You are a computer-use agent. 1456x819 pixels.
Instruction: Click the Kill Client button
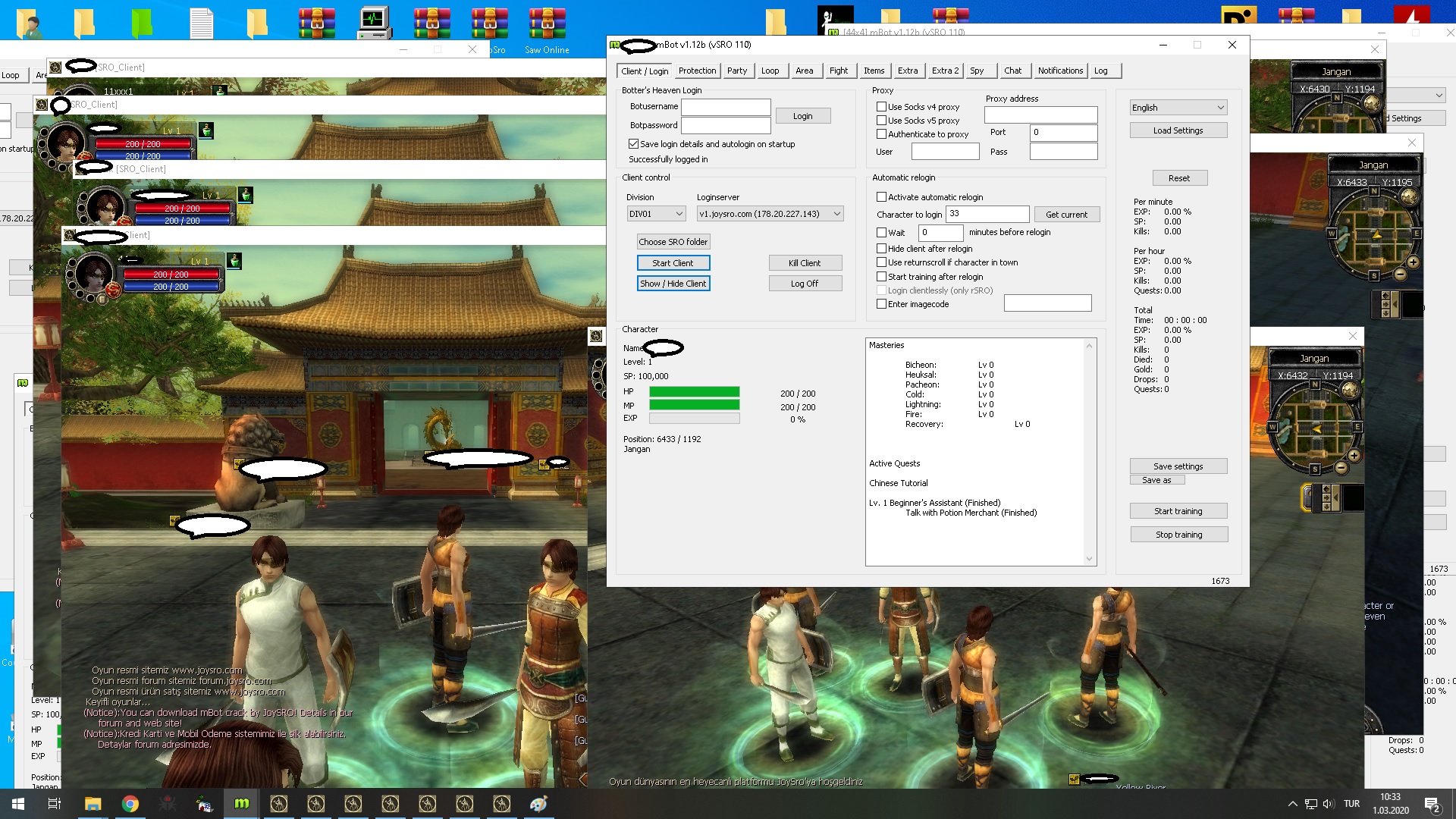(805, 263)
